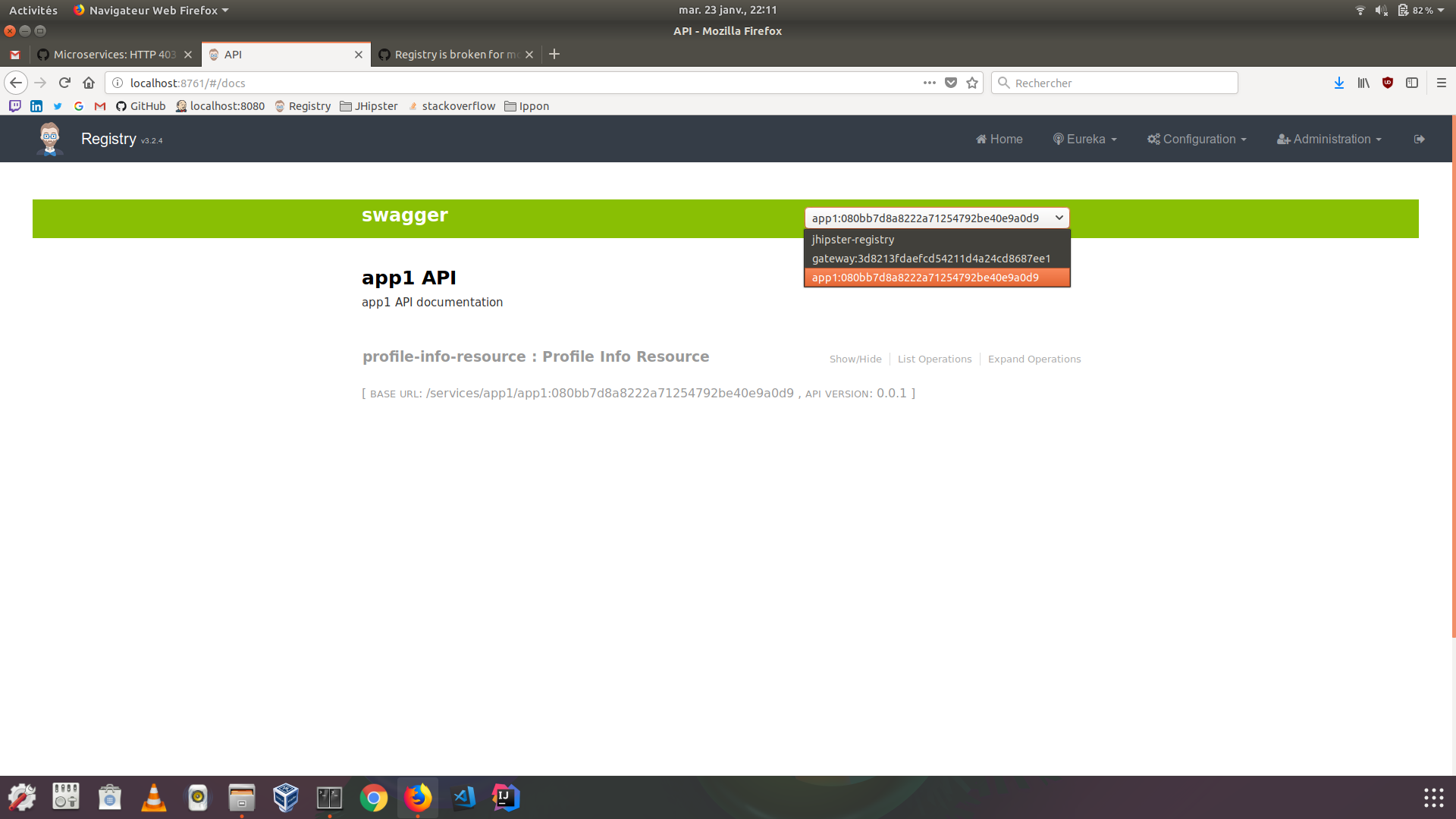
Task: Open the Library icon in the toolbar
Action: (1363, 83)
